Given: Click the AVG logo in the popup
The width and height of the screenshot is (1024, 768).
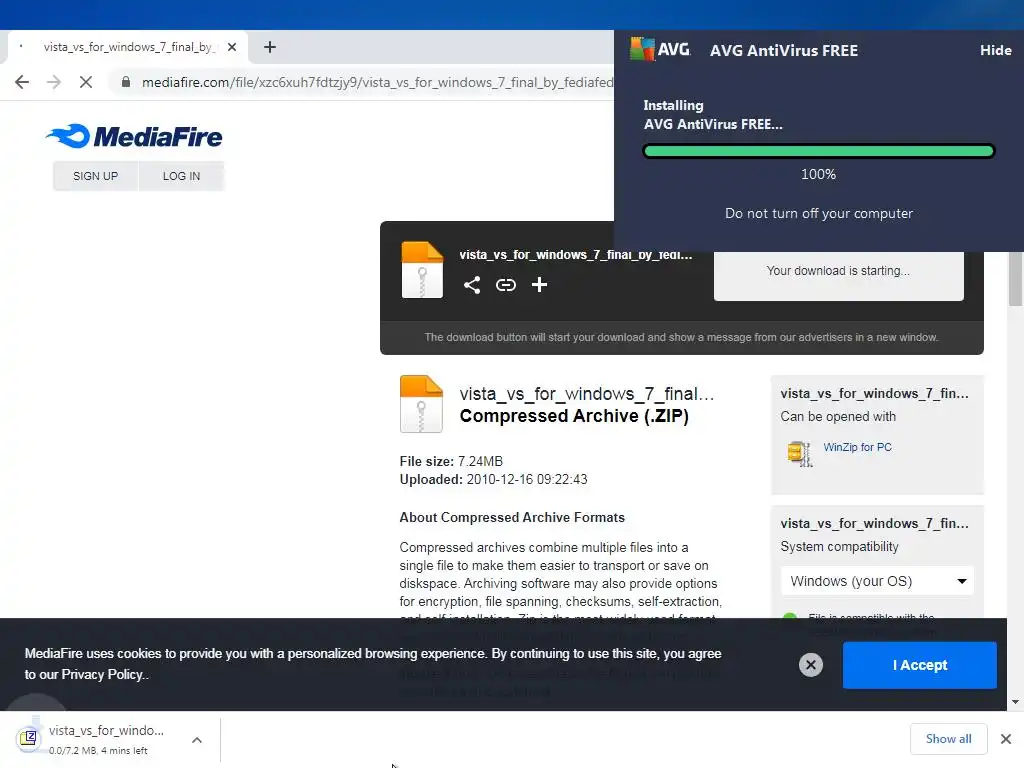Looking at the screenshot, I should click(x=660, y=50).
